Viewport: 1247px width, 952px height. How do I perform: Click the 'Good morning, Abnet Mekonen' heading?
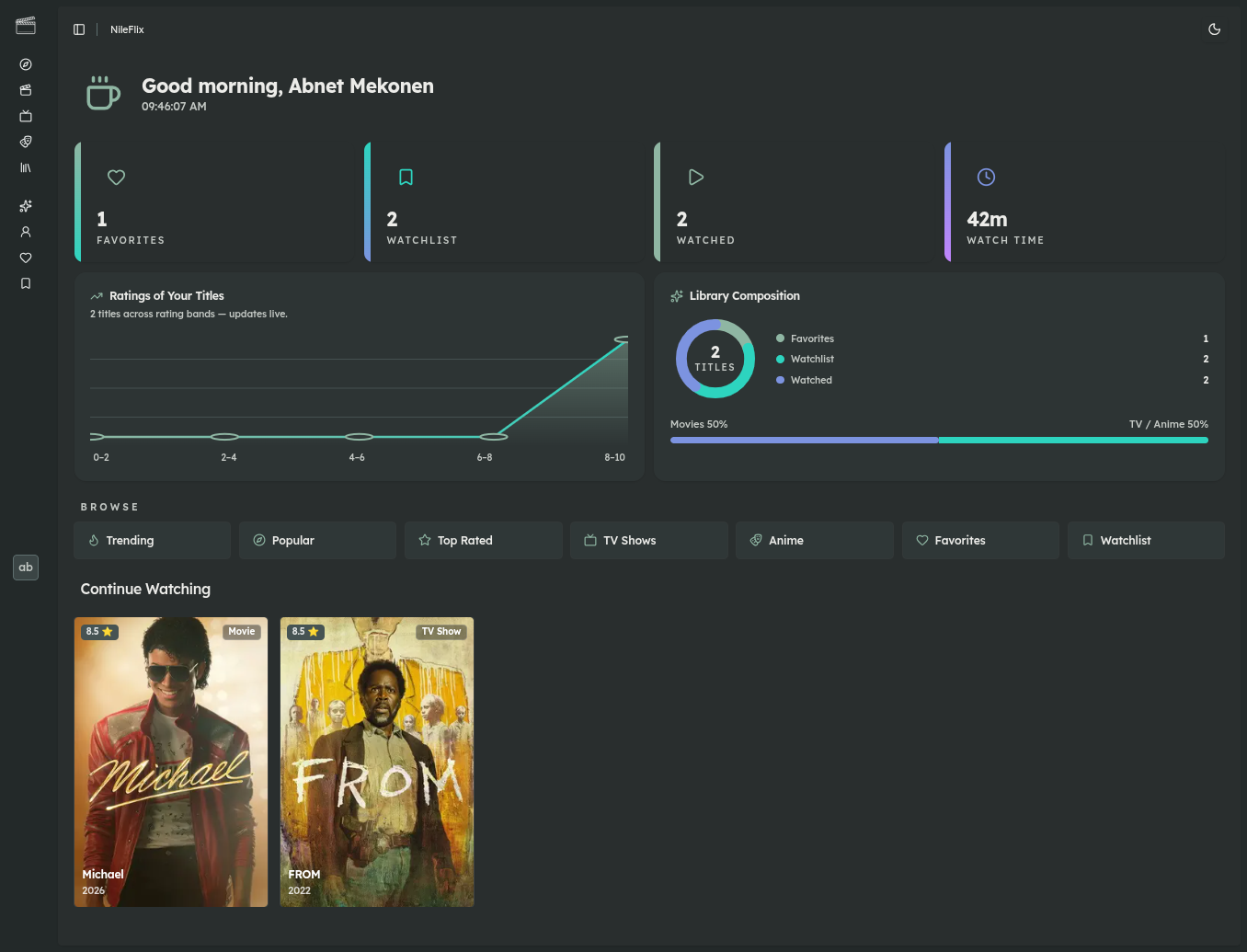pos(288,86)
